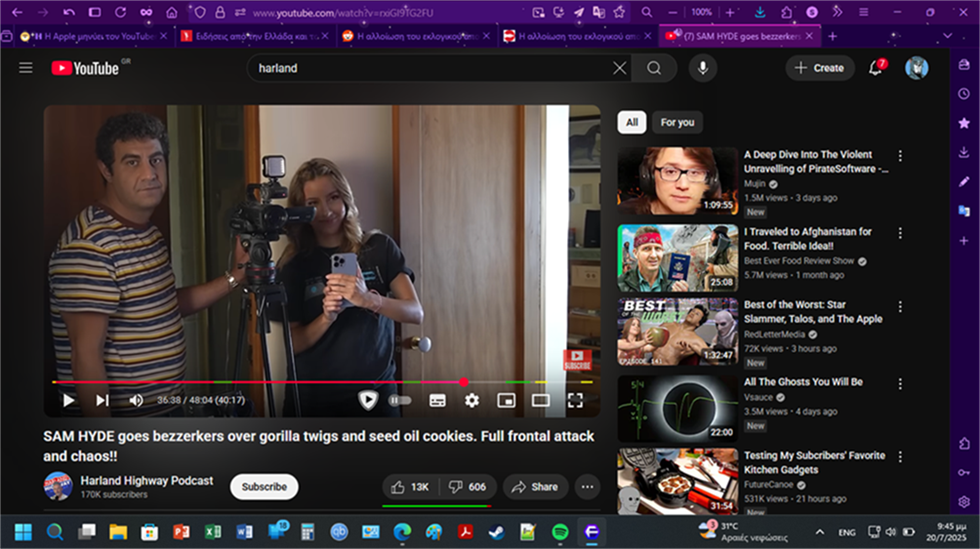
Task: Switch to miniplayer mode
Action: pos(506,400)
